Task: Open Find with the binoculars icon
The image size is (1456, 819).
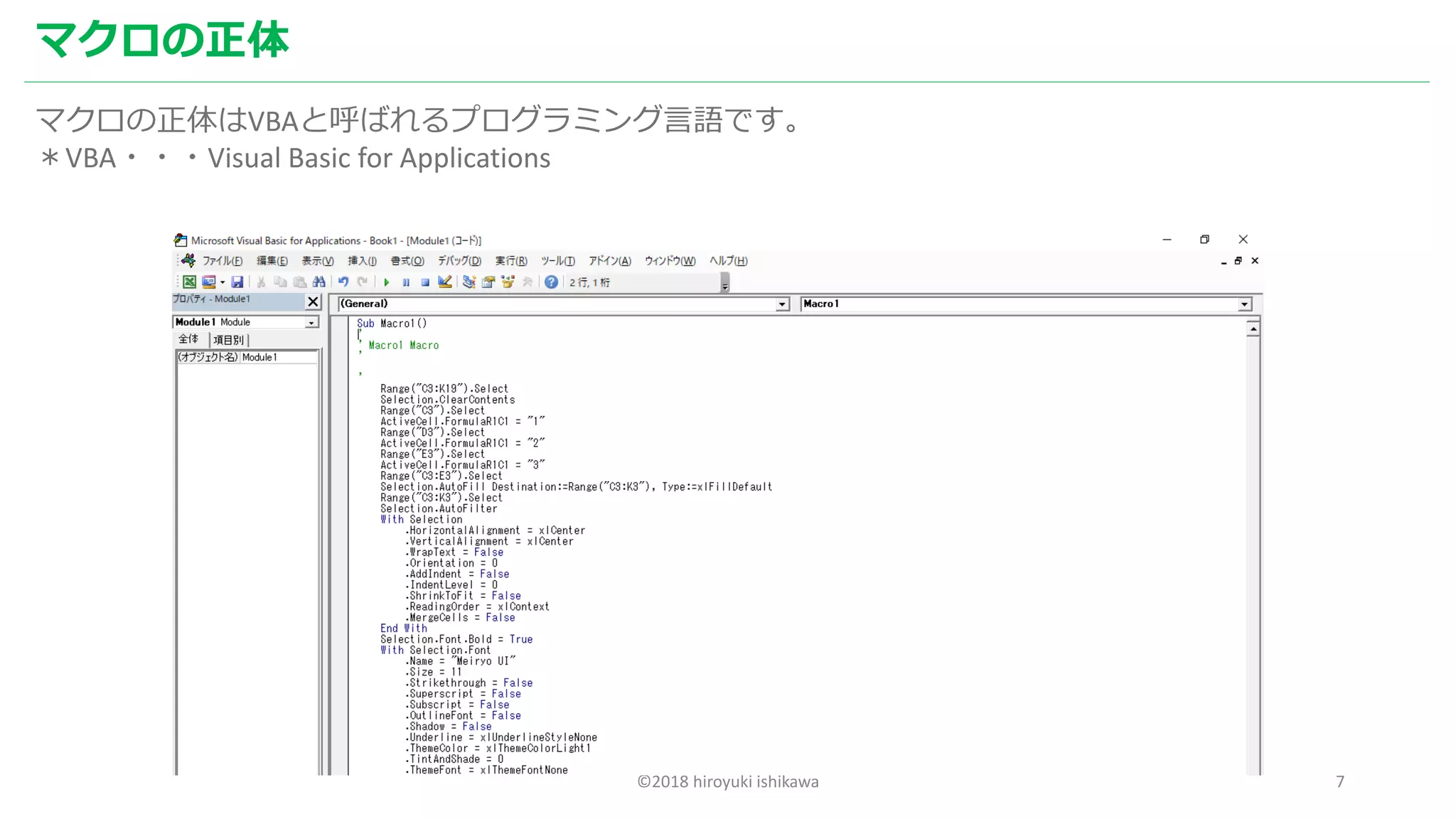Action: click(x=319, y=282)
